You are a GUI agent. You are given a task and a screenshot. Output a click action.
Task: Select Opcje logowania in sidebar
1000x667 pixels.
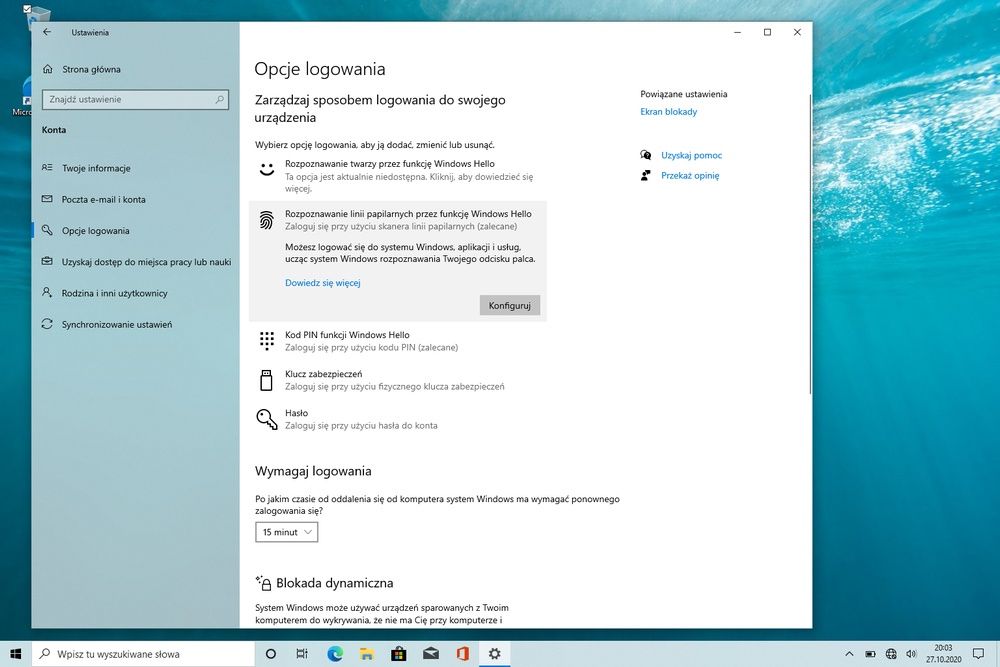tap(135, 230)
